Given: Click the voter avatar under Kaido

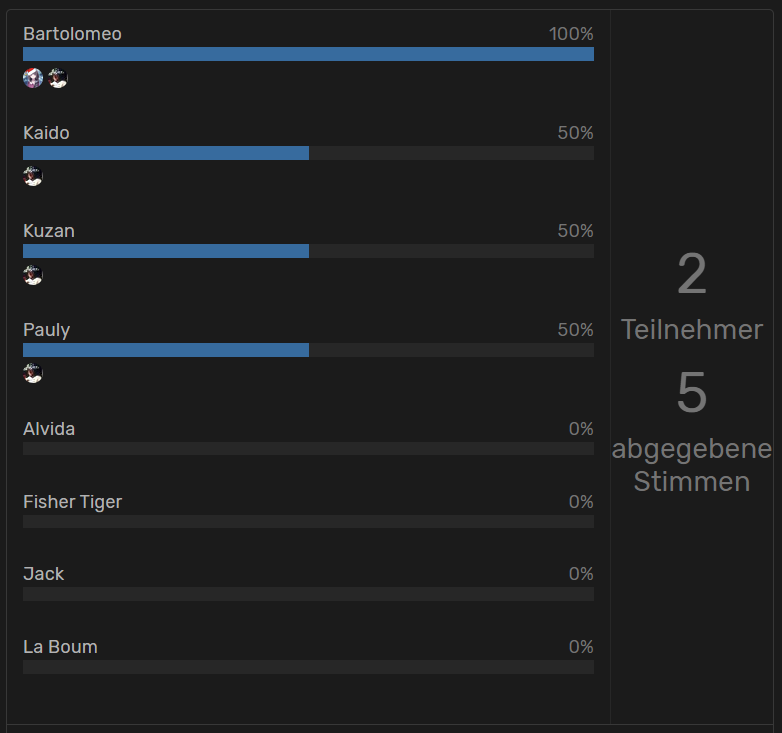Looking at the screenshot, I should 33,177.
